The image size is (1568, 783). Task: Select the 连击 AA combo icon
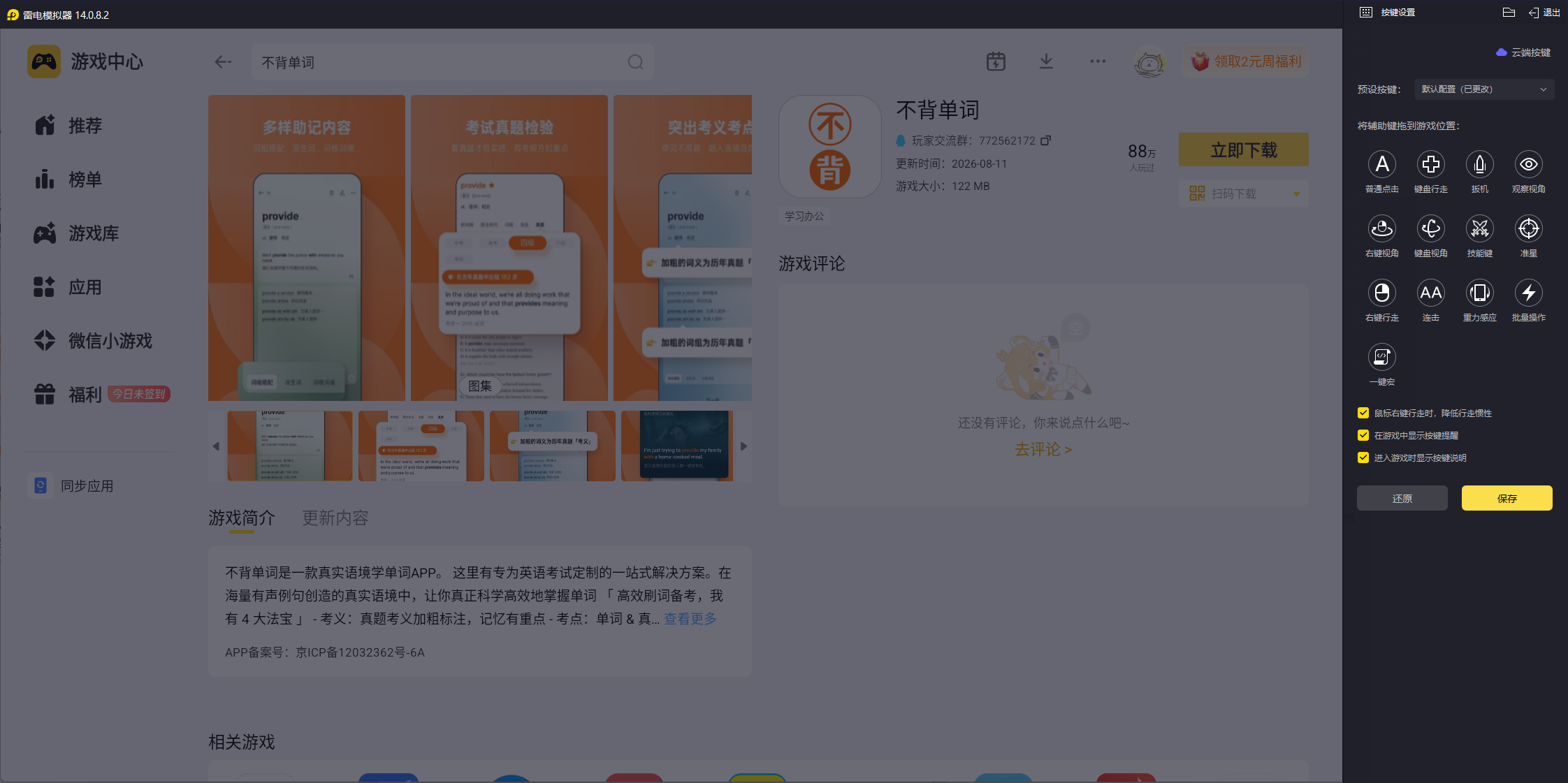tap(1430, 293)
